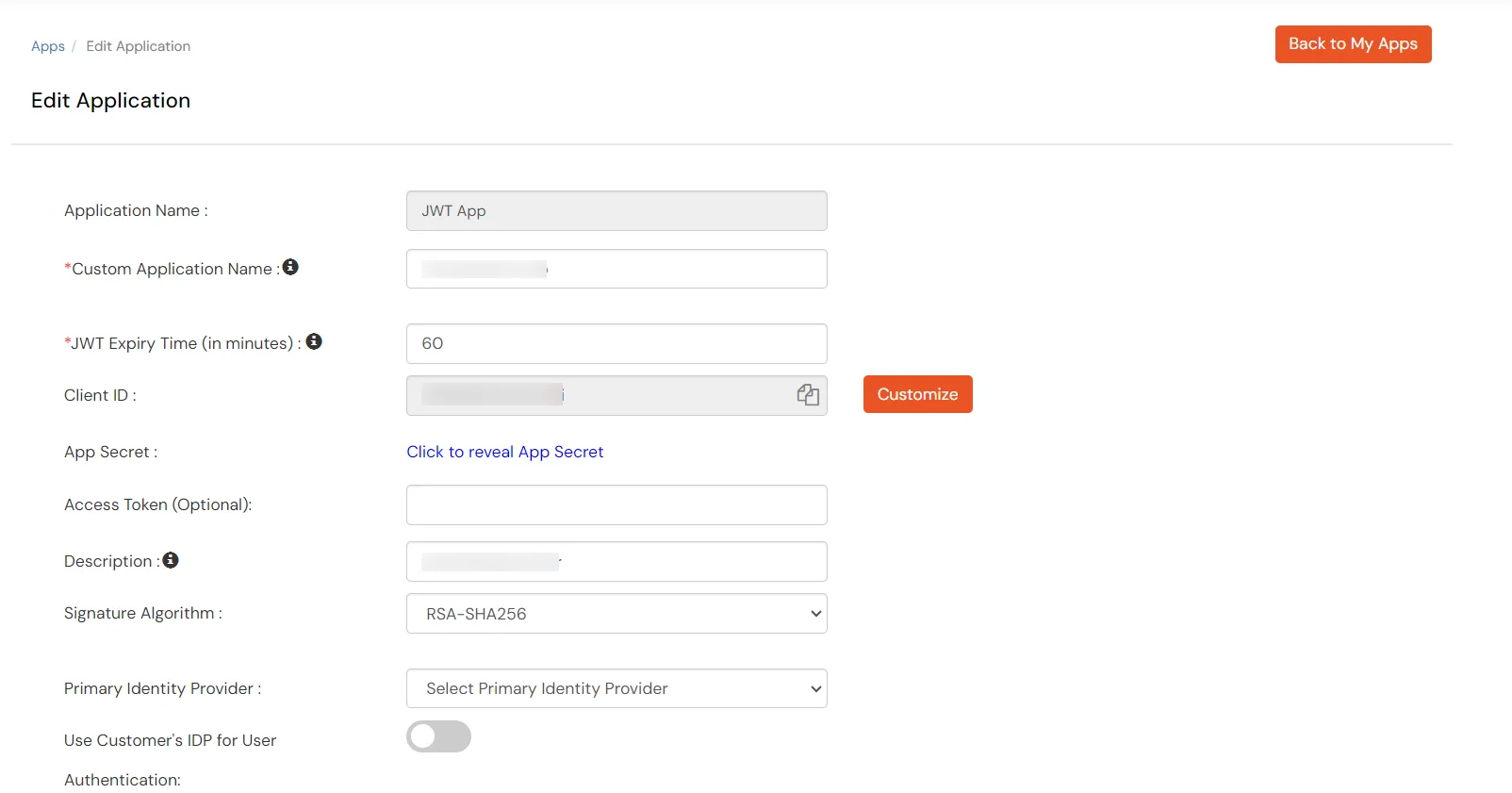Select the Access Token input field
Viewport: 1512px width, 793px height.
[616, 504]
